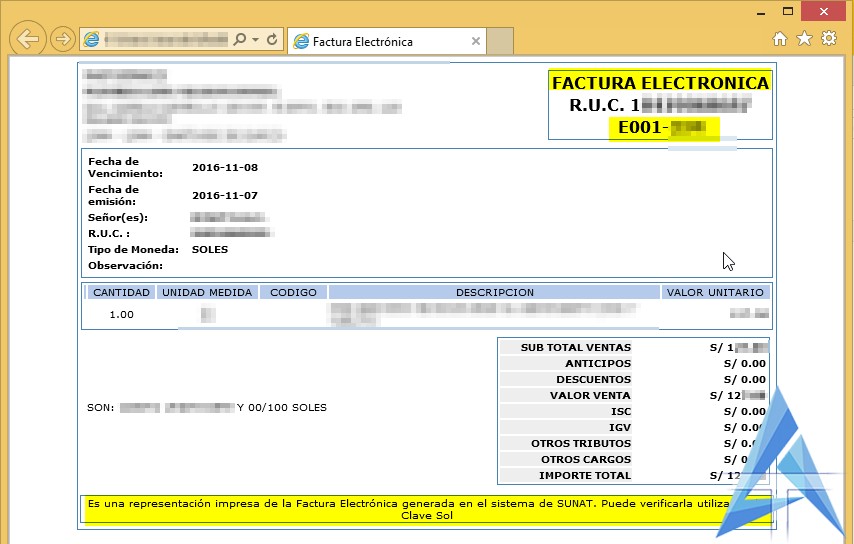Click the Internet Explorer icon in address bar
Image resolution: width=854 pixels, height=544 pixels.
click(92, 40)
